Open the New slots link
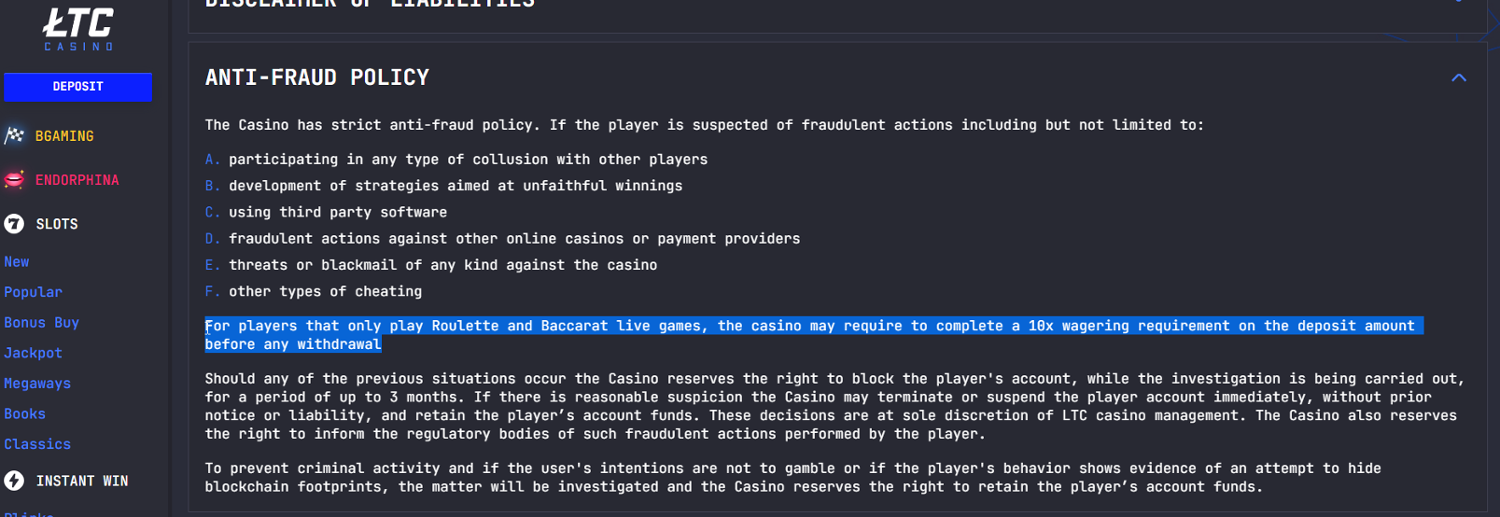The image size is (1500, 517). pos(17,262)
